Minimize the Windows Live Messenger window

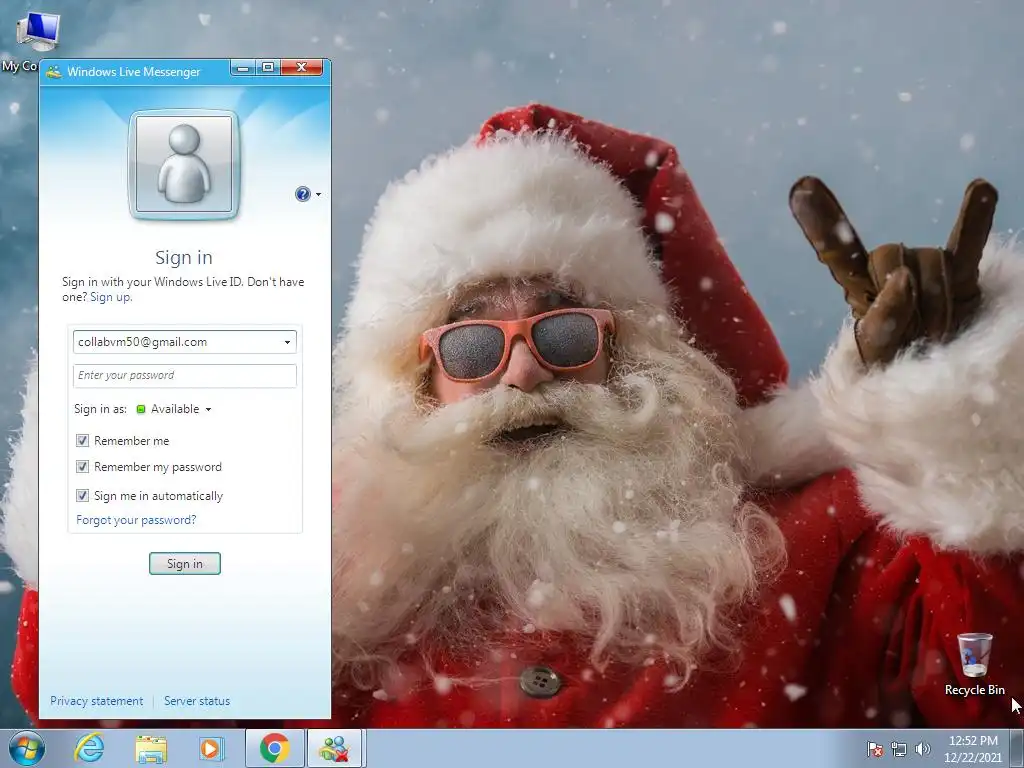pyautogui.click(x=242, y=67)
